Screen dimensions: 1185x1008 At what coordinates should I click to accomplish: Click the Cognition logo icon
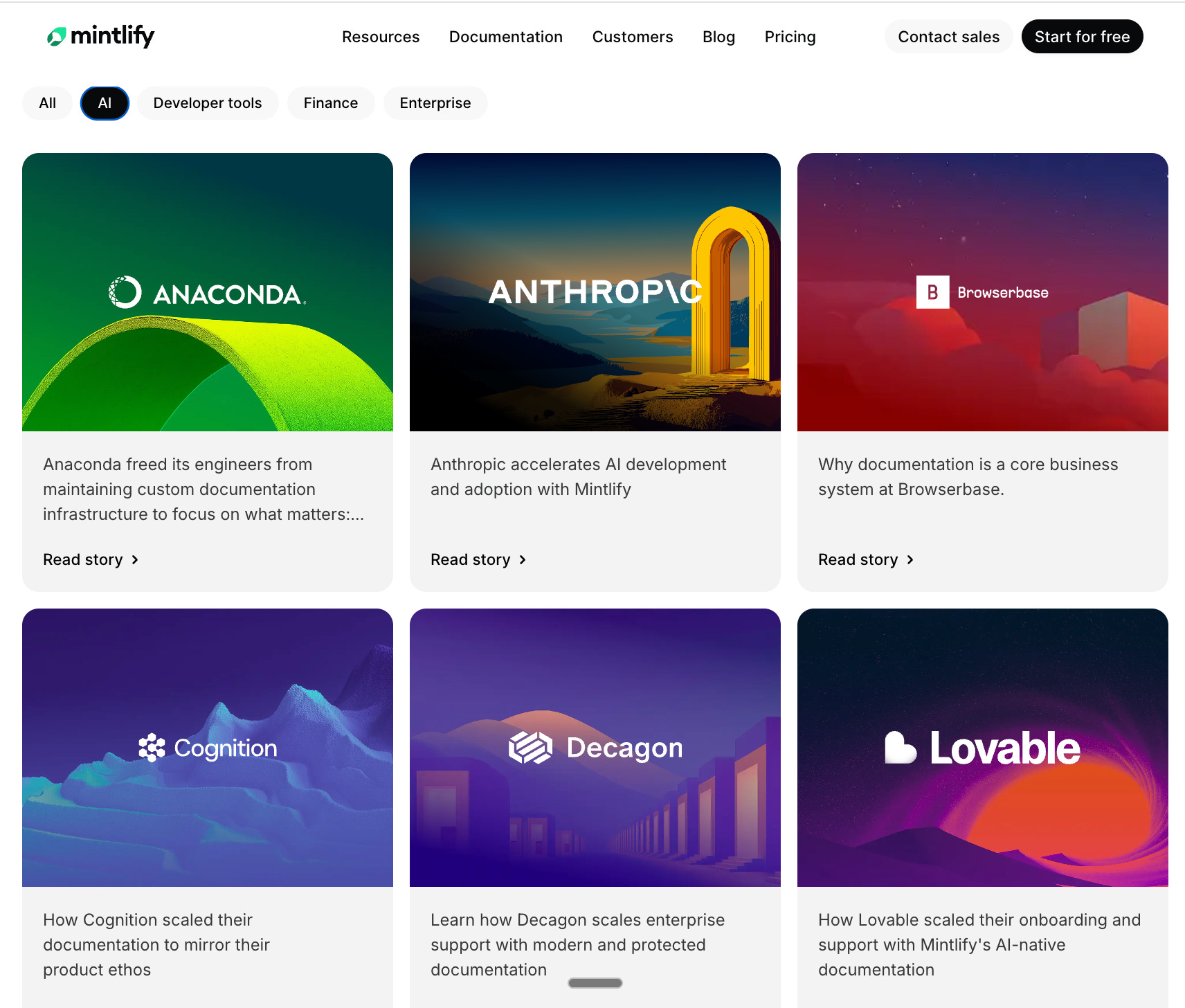coord(152,748)
